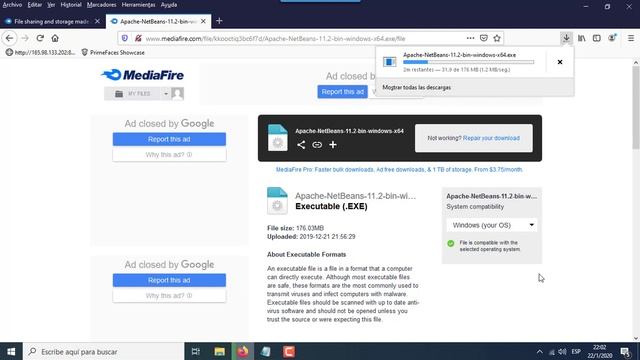Click the Windows search box

pos(104,351)
